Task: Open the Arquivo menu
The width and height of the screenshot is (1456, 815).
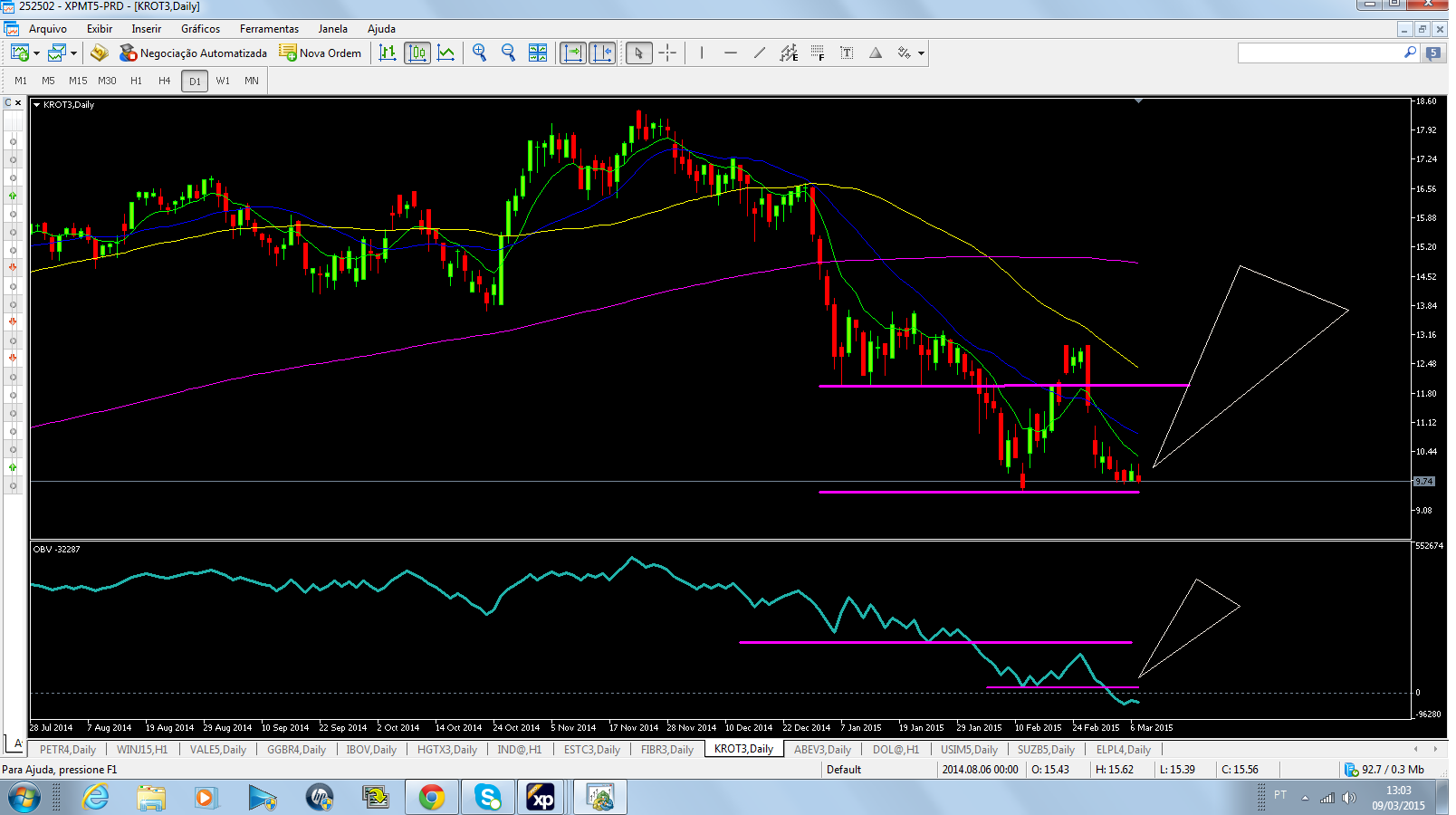Action: click(48, 29)
